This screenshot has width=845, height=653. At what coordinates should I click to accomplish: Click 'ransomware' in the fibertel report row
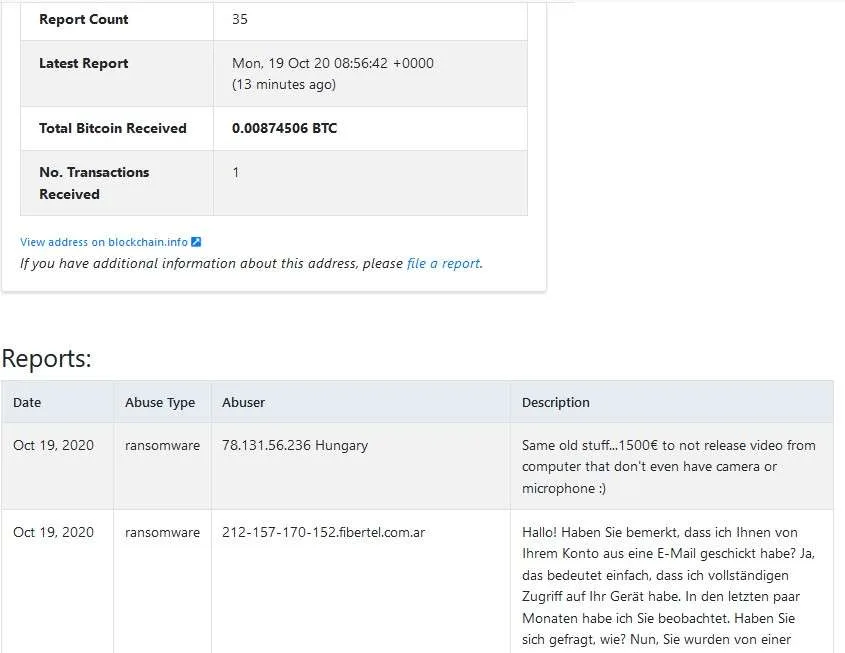[x=162, y=532]
